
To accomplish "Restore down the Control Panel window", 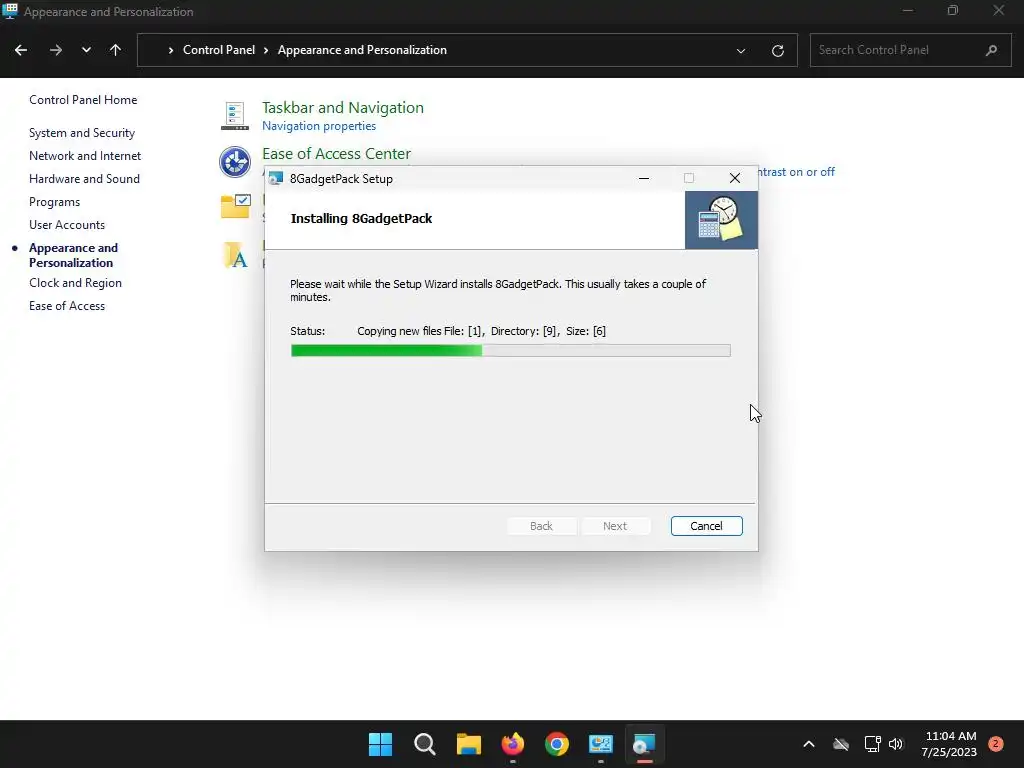I will click(x=953, y=10).
